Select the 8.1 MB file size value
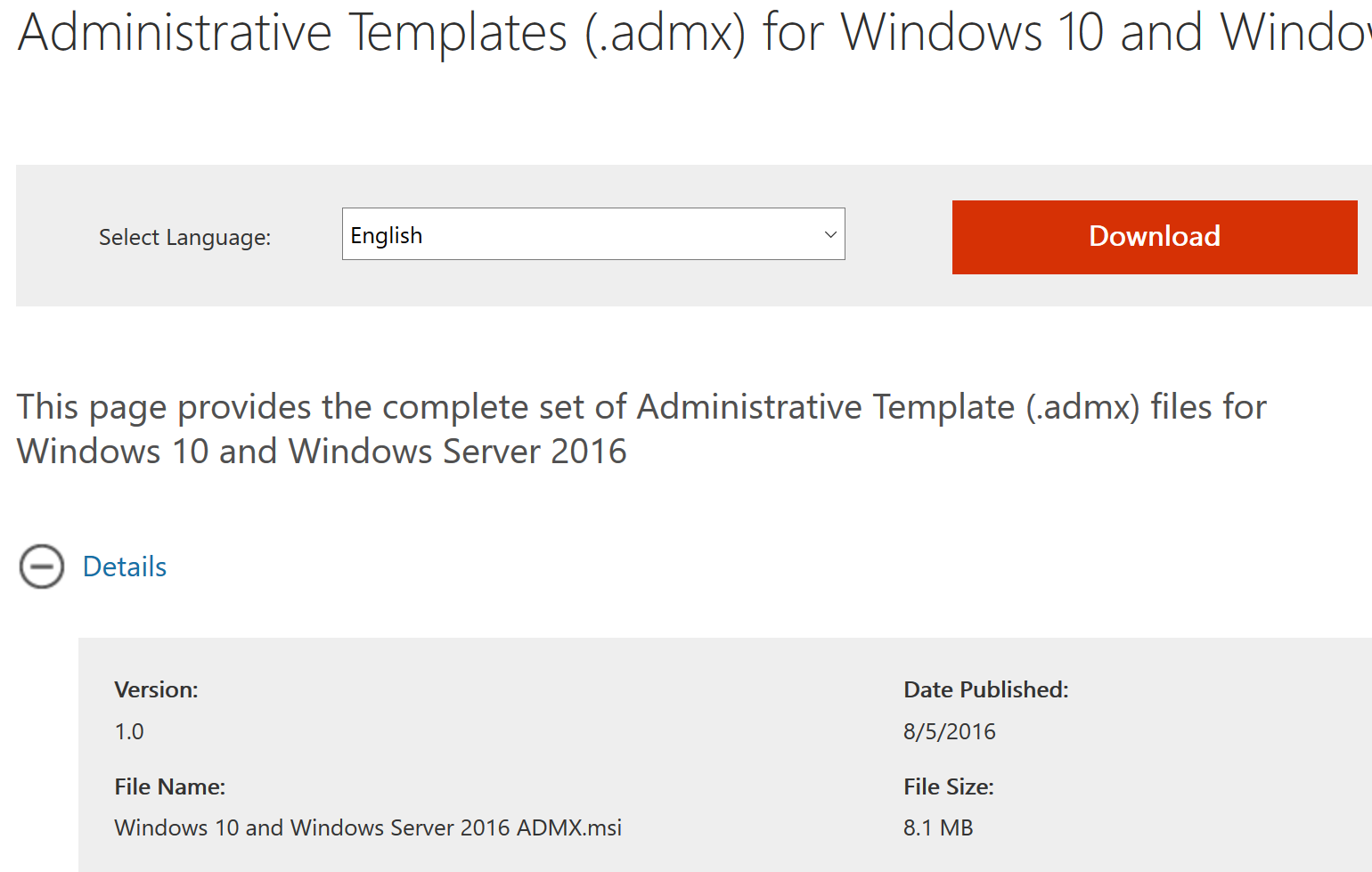Viewport: 1372px width, 872px height. (x=937, y=827)
